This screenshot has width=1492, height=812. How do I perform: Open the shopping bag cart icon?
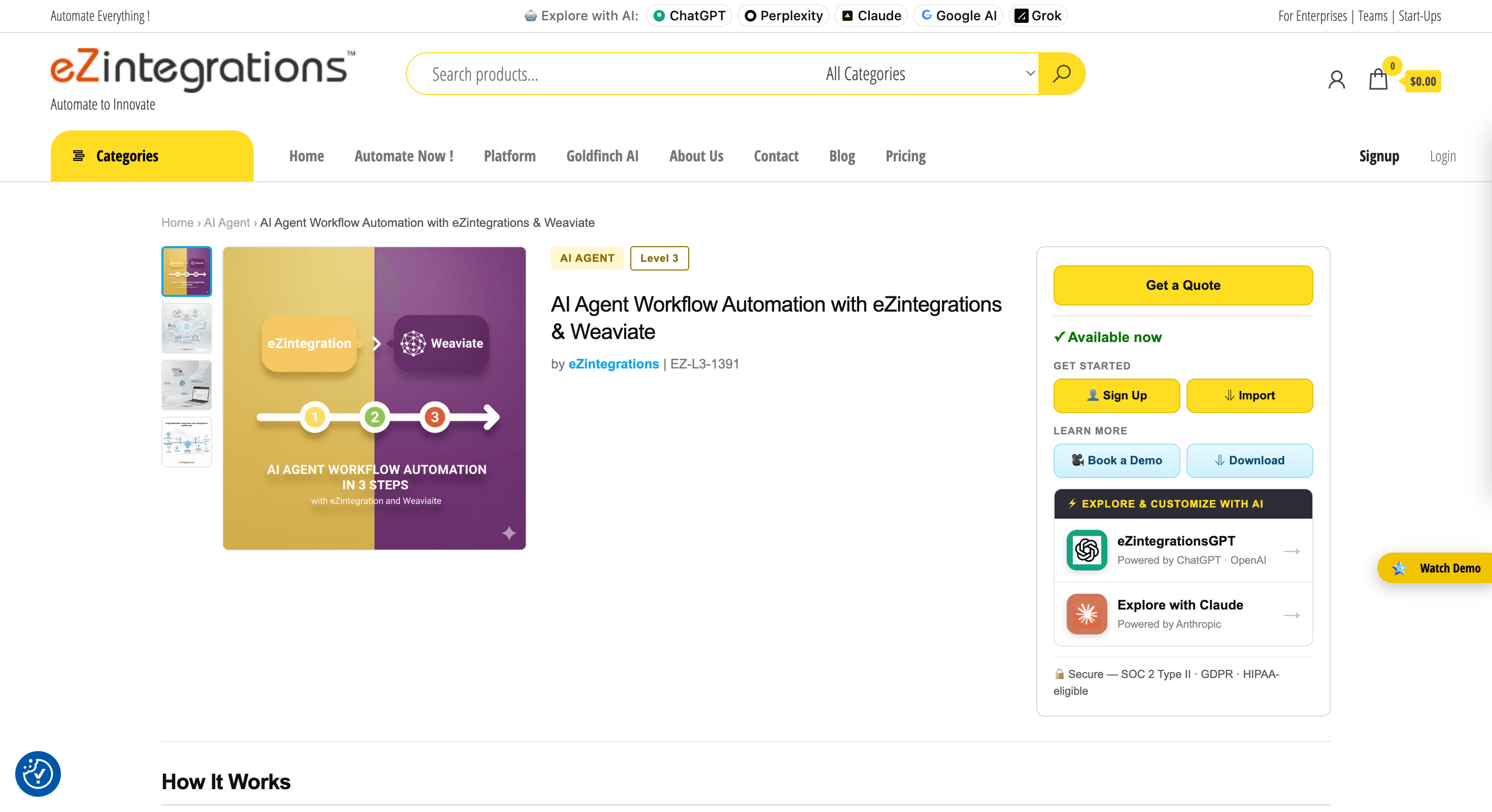tap(1378, 79)
